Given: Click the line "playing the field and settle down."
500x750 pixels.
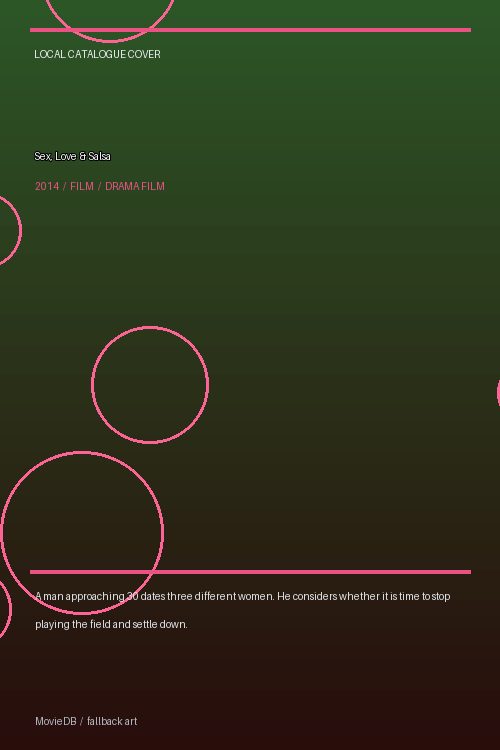Looking at the screenshot, I should tap(111, 624).
